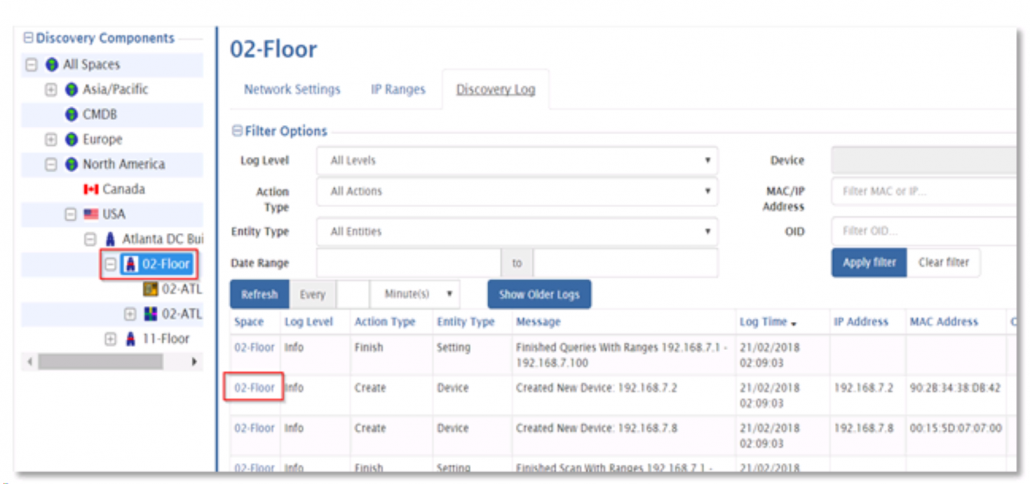Viewport: 1030px width, 484px height.
Task: Switch to the IP Ranges tab
Action: click(398, 89)
